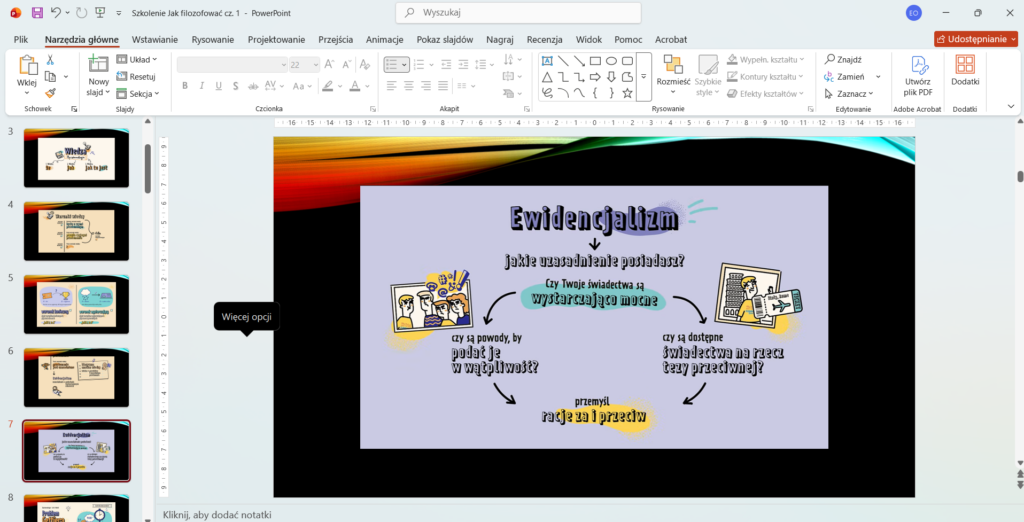Click the Save icon in title bar
The image size is (1024, 522).
point(37,13)
